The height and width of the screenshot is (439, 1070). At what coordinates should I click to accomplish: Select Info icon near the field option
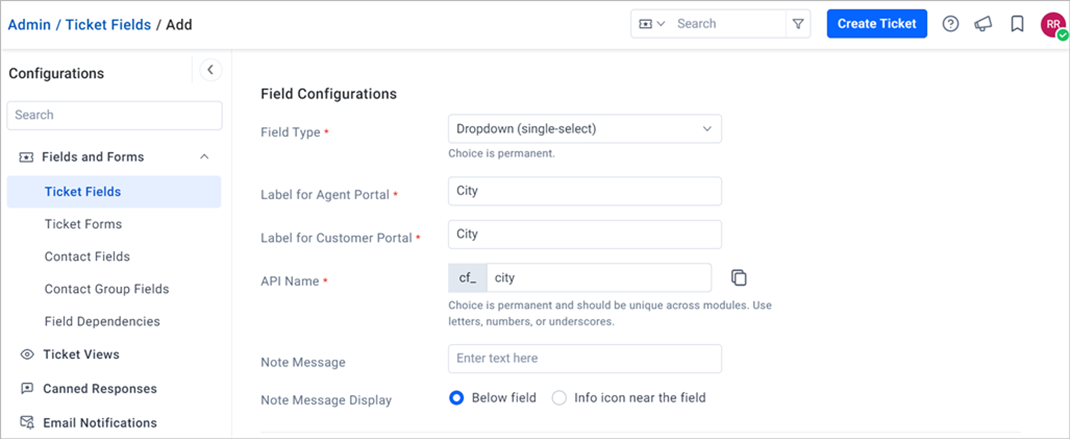(x=560, y=398)
